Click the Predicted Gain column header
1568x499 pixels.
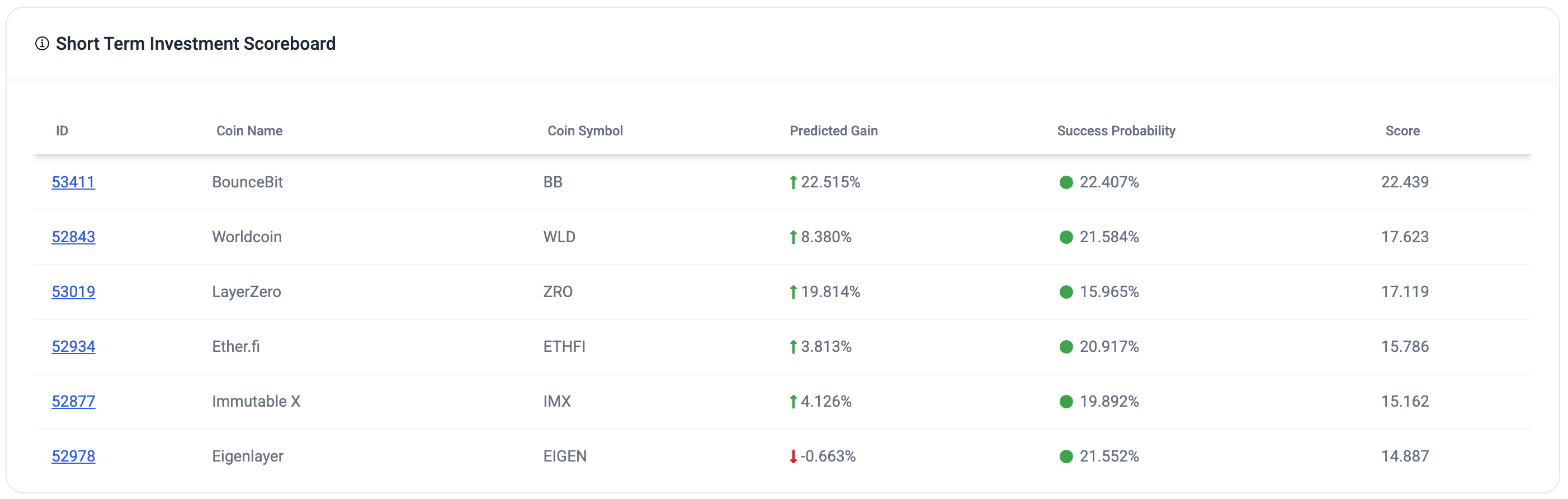pos(833,131)
